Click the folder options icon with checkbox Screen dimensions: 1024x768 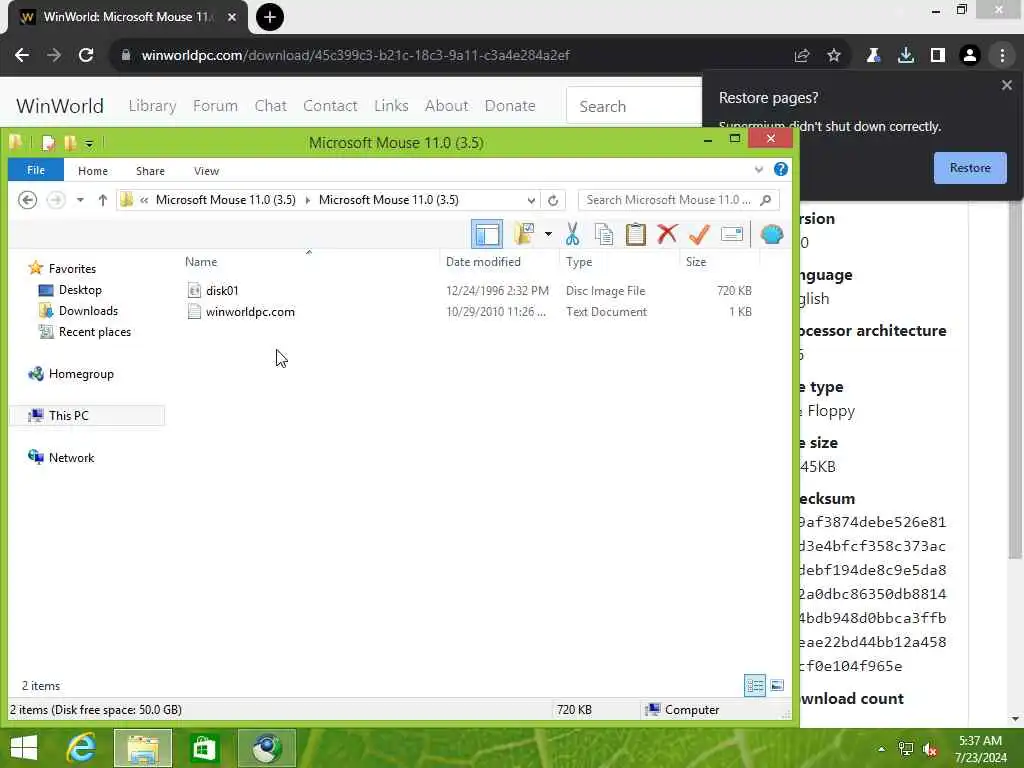[x=524, y=234]
